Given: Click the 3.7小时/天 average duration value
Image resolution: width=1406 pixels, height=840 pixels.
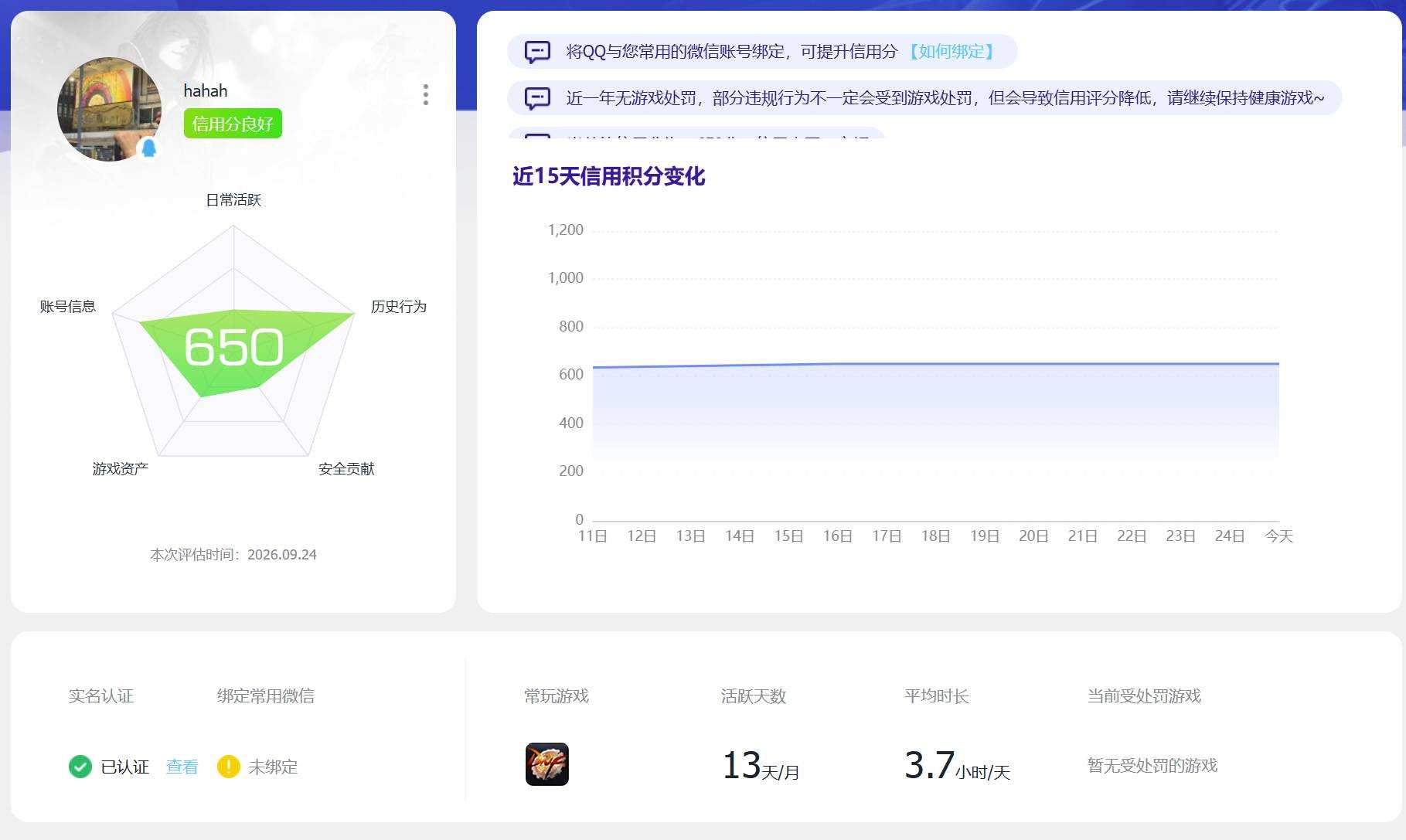Looking at the screenshot, I should [x=957, y=766].
